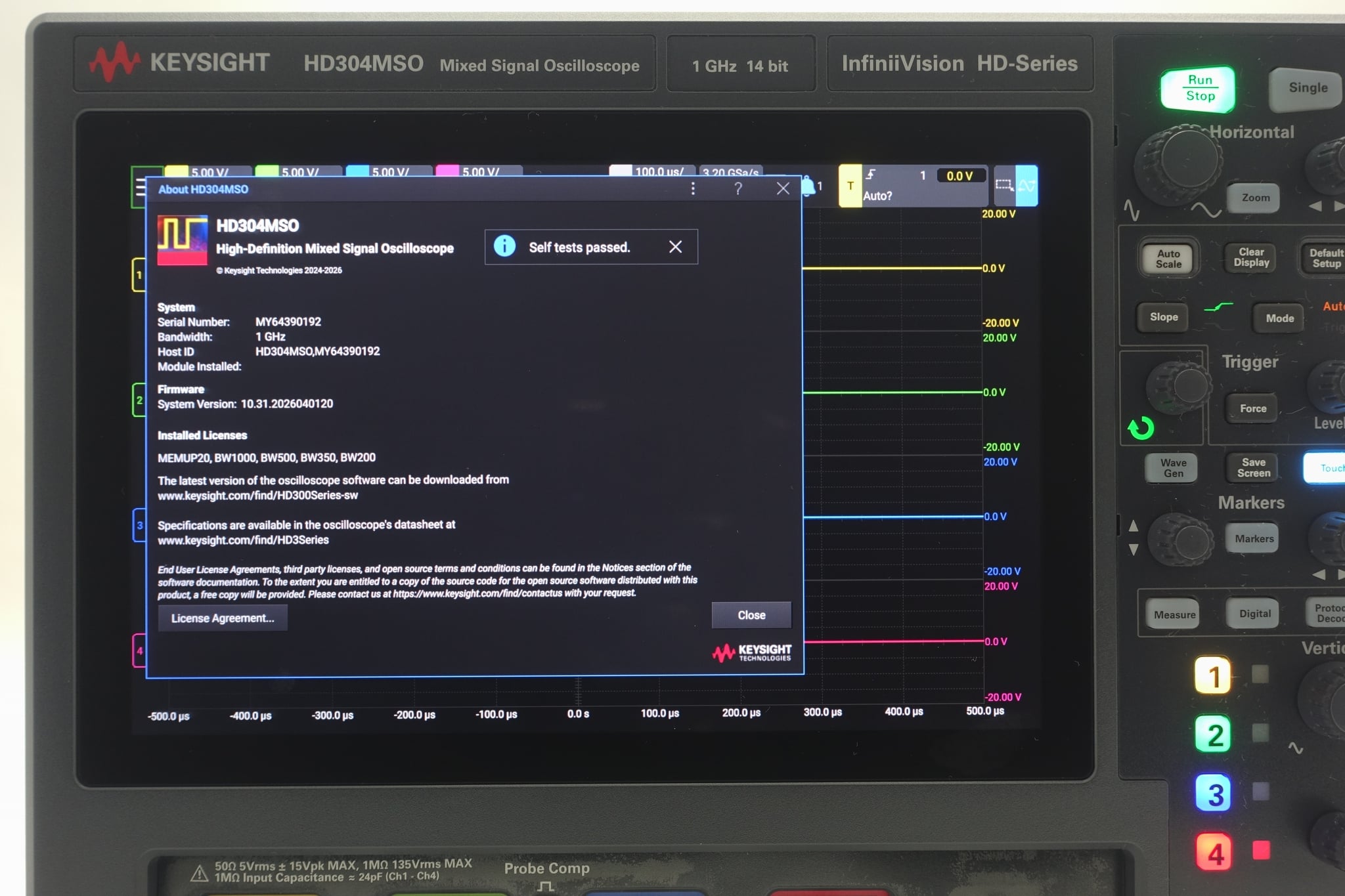Push the Markers button
This screenshot has width=1345, height=896.
coord(1254,539)
